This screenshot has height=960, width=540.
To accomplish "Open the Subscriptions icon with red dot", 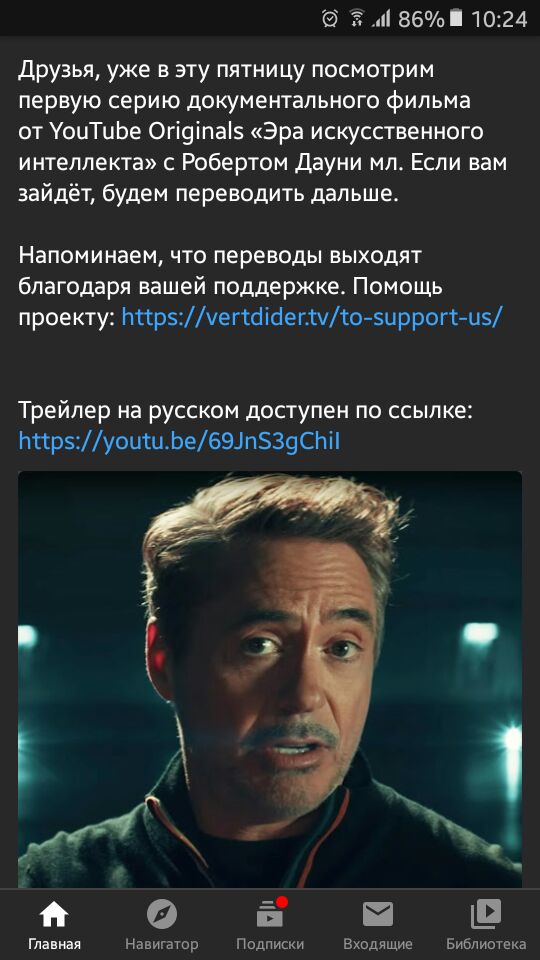I will 270,913.
